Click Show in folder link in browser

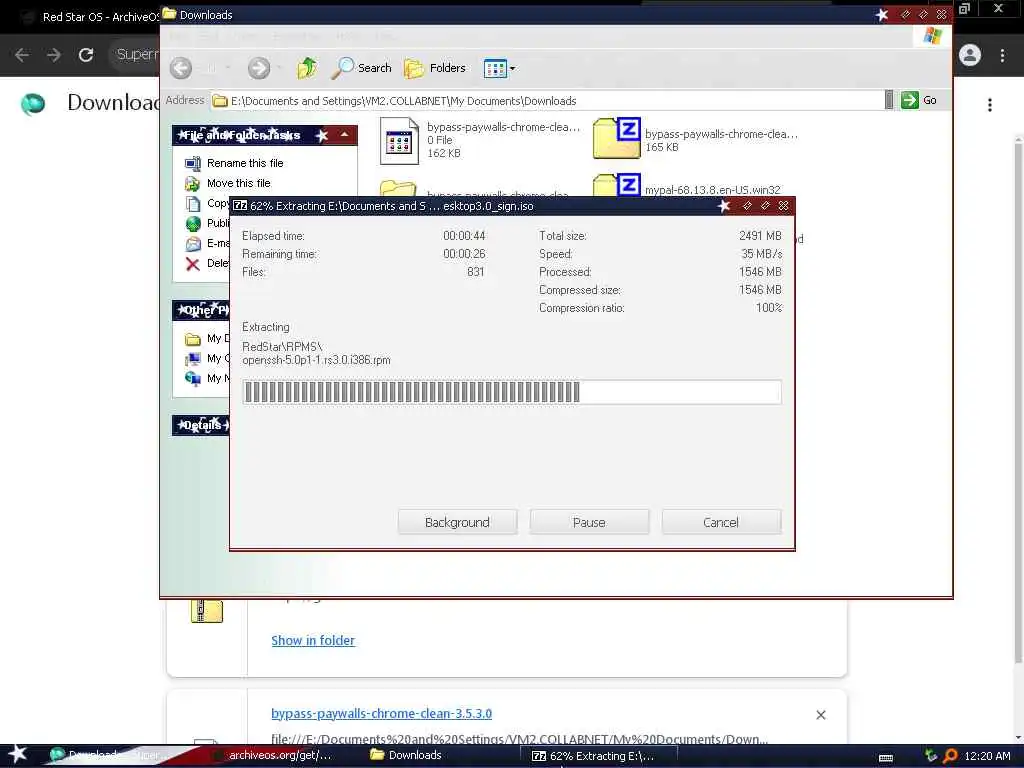pos(313,641)
